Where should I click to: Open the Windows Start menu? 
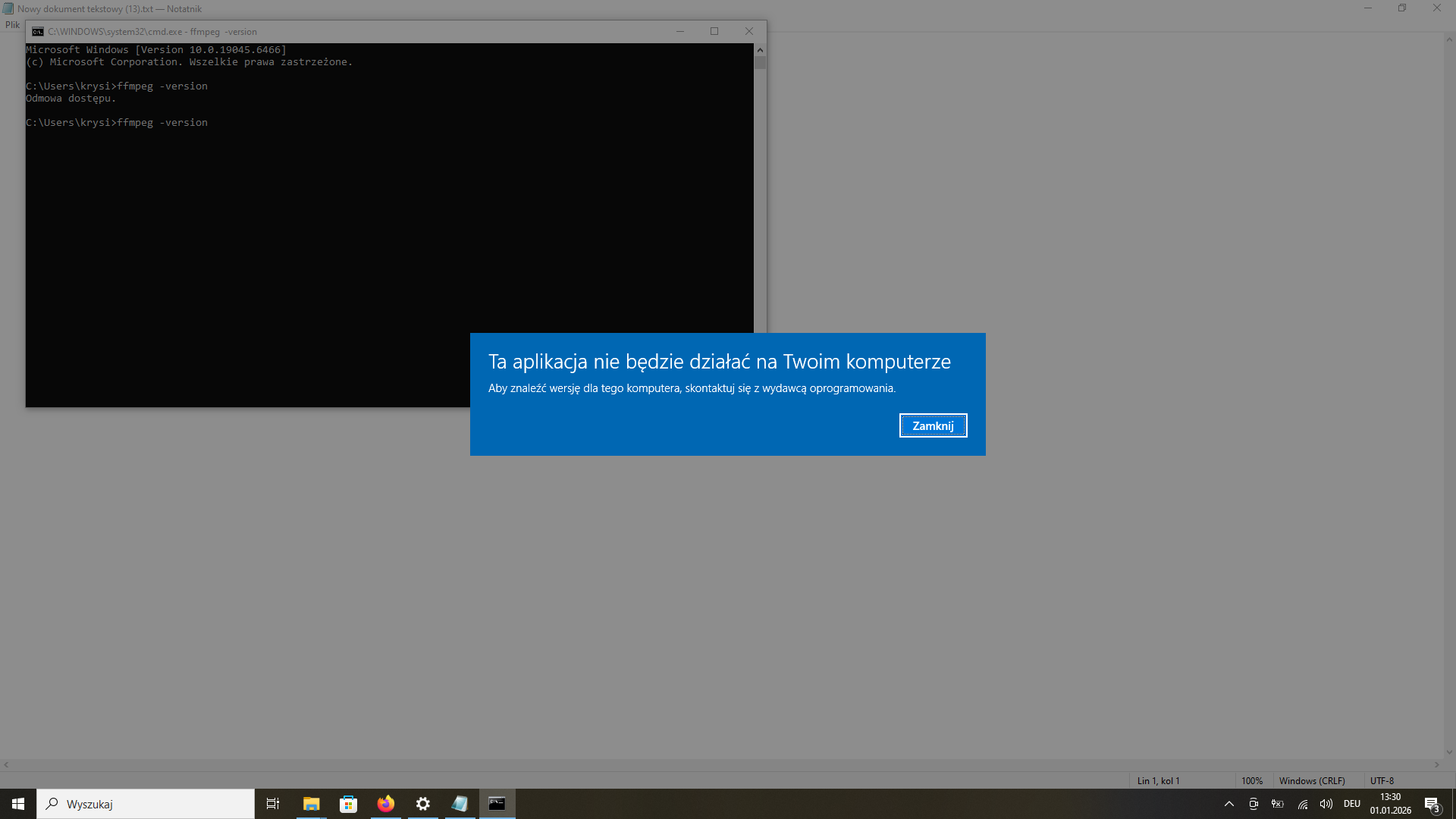18,804
